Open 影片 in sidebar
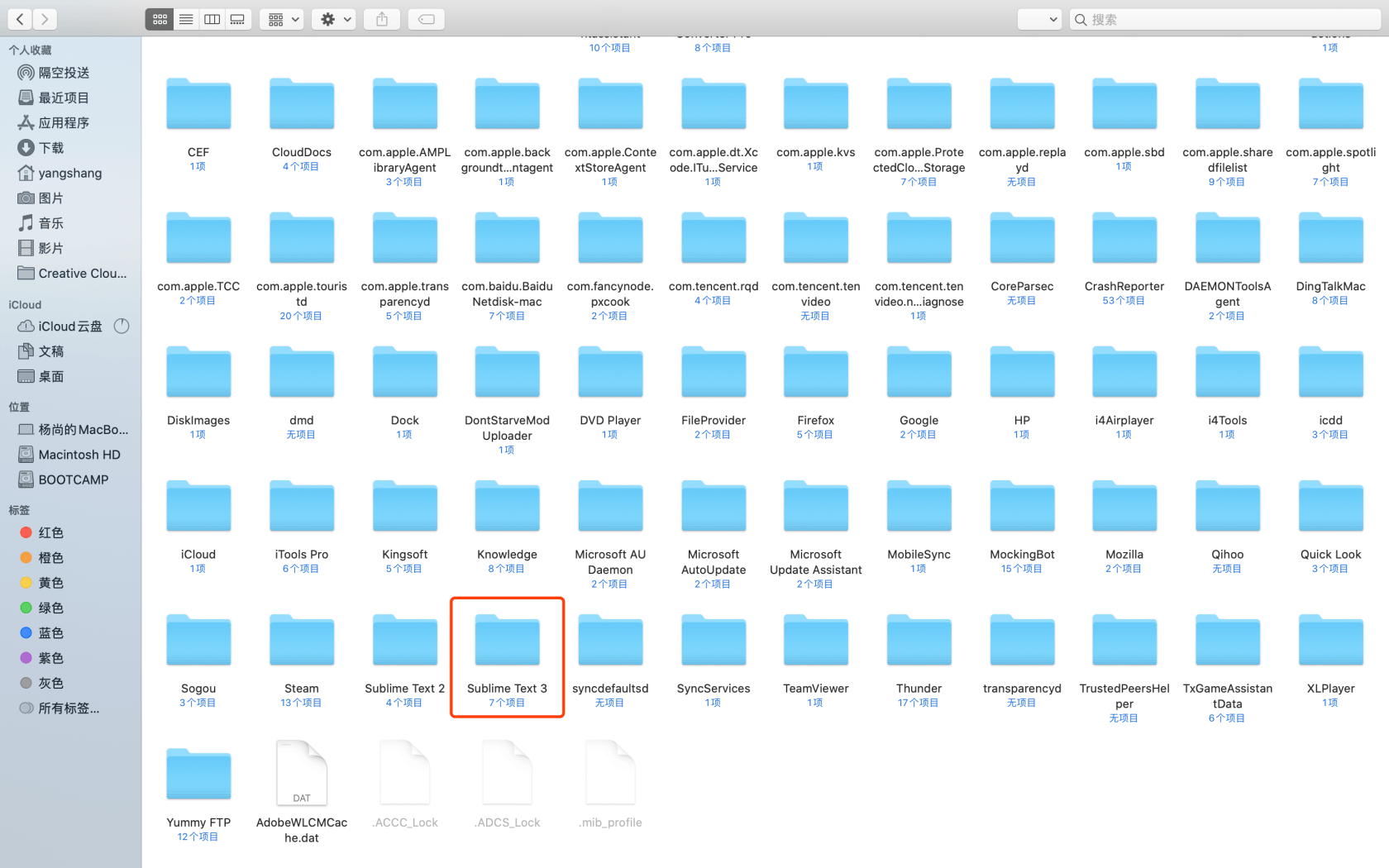Viewport: 1389px width, 868px height. (x=51, y=248)
